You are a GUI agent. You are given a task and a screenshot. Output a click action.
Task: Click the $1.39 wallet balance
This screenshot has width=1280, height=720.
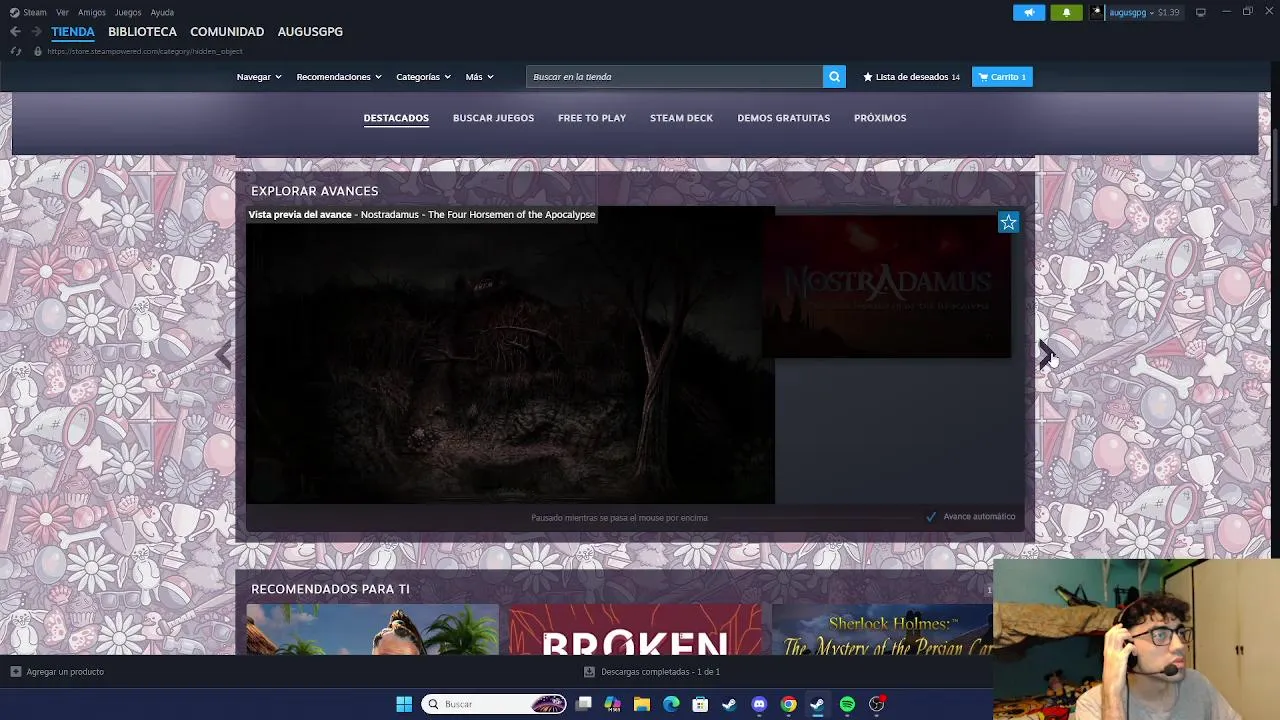1168,12
